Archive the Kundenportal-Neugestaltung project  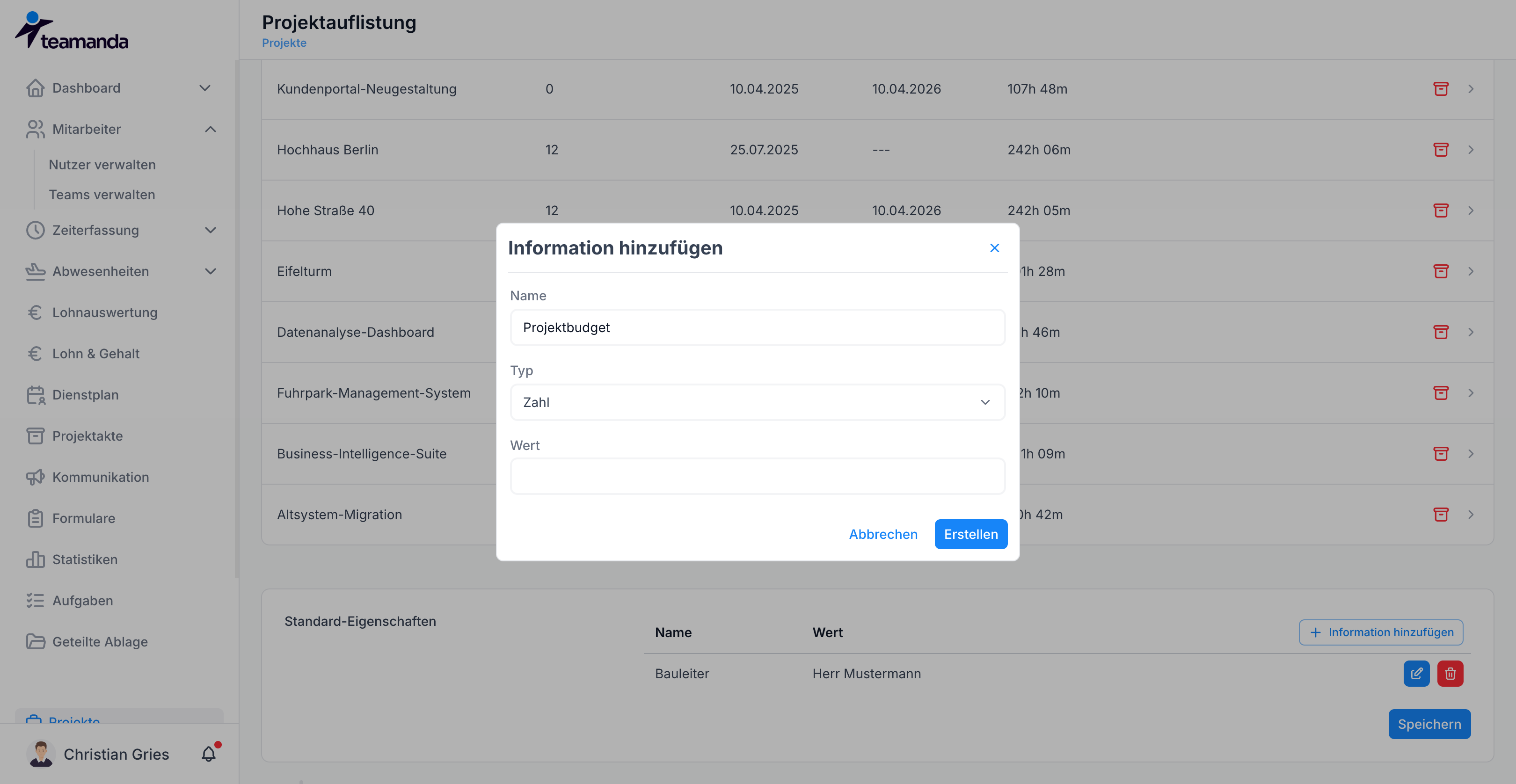click(1440, 89)
